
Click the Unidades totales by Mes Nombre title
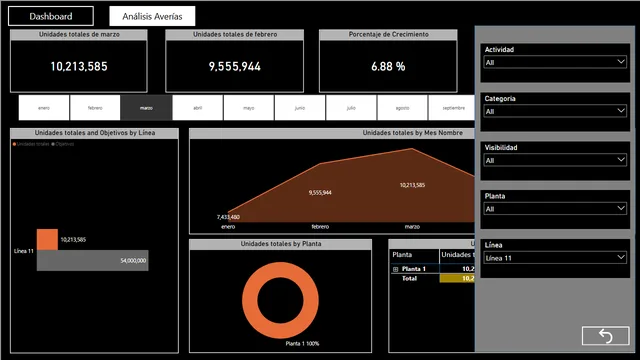pyautogui.click(x=413, y=133)
